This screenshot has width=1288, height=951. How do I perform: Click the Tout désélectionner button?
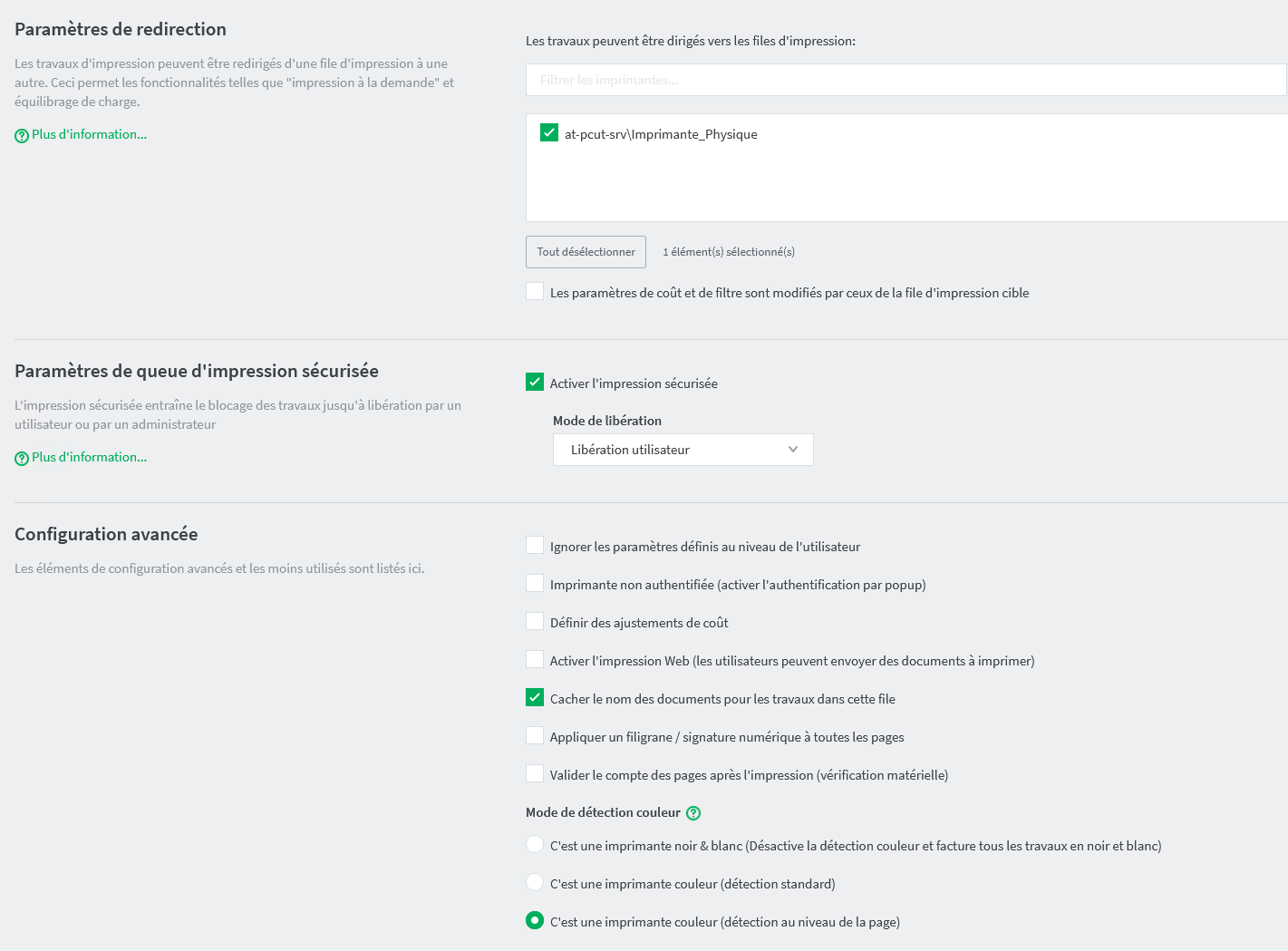point(586,251)
